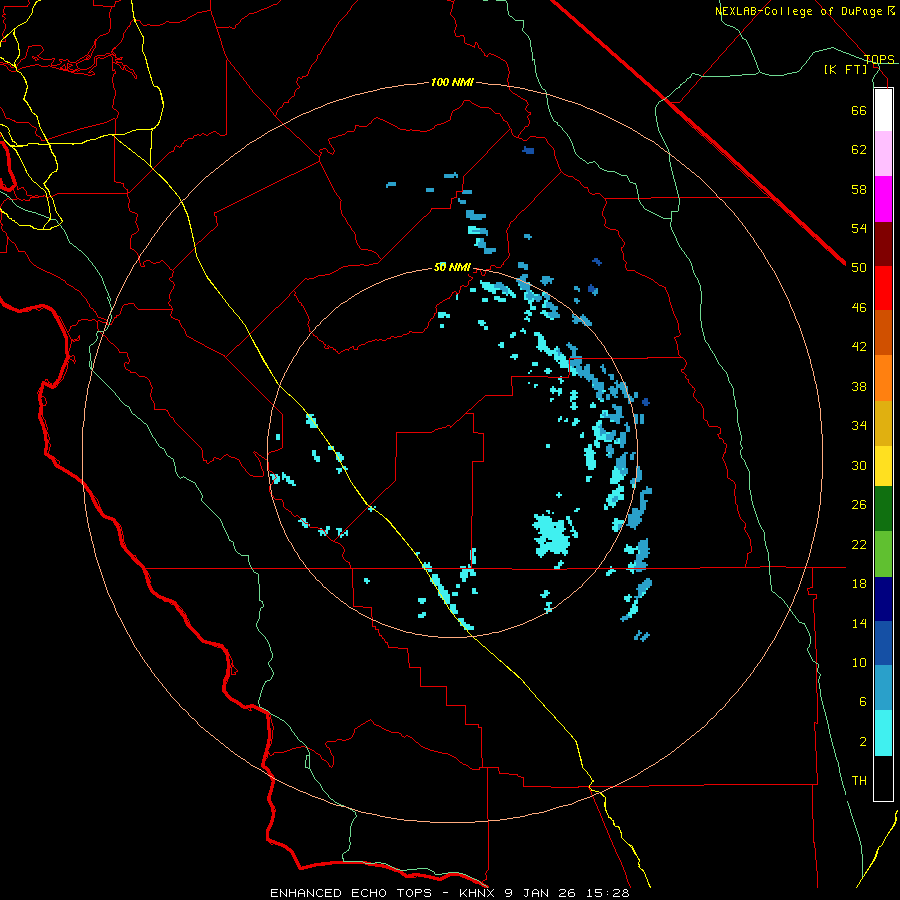900x900 pixels.
Task: Click the dark orange 42-46 kft swatch
Action: click(x=883, y=333)
